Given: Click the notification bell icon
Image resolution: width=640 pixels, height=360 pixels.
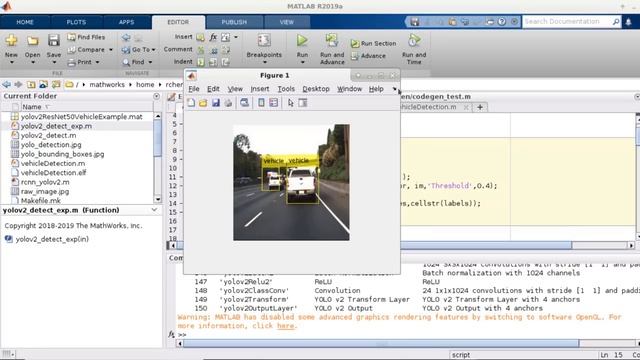Looking at the screenshot, I should (628, 22).
